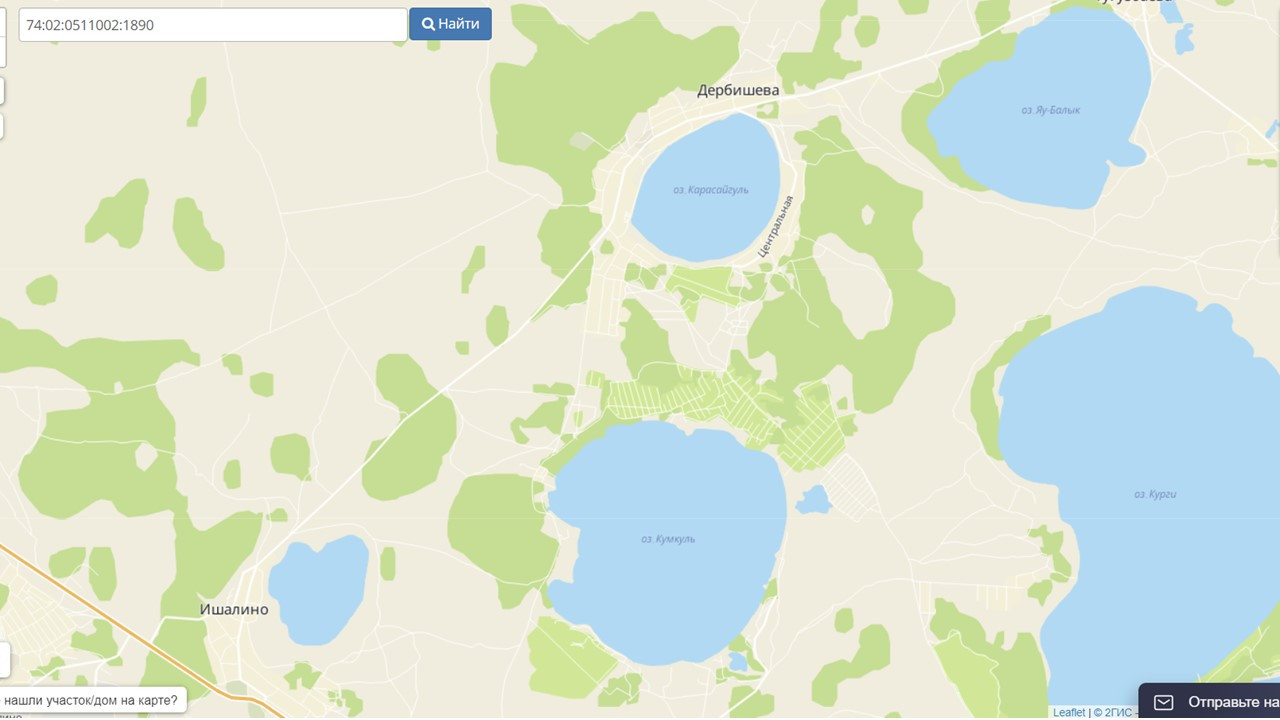The width and height of the screenshot is (1280, 720).
Task: Click the envelope icon in message widget
Action: 1163,702
